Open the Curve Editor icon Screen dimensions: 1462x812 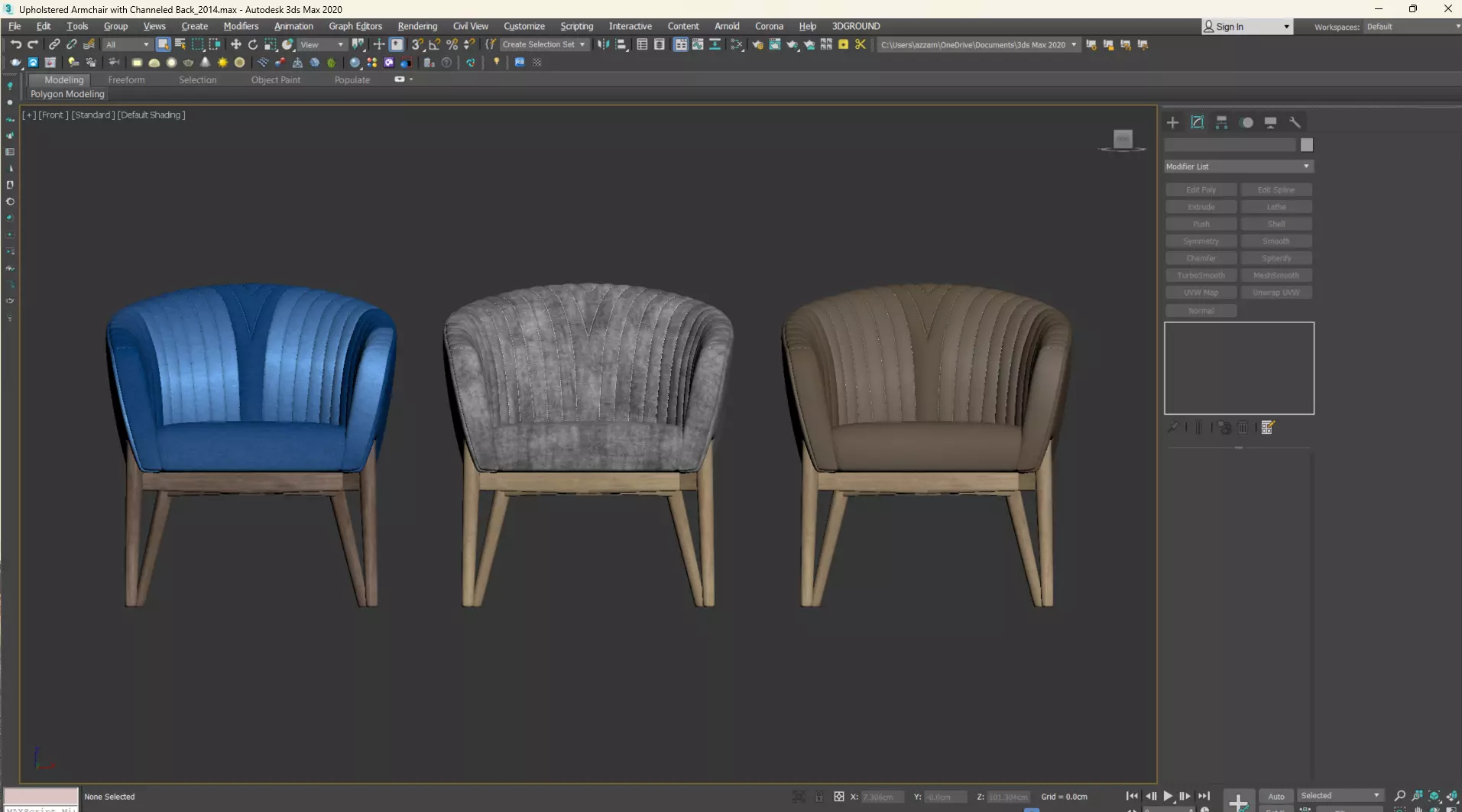[x=698, y=44]
